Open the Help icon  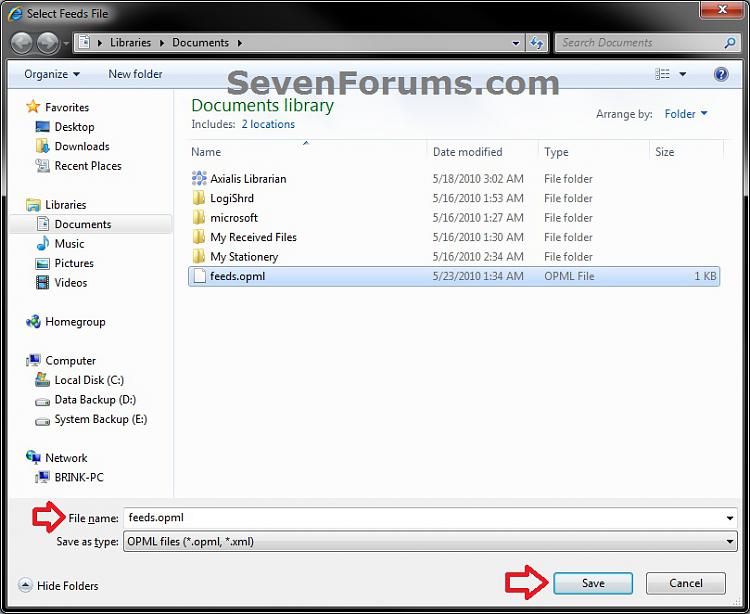point(721,74)
